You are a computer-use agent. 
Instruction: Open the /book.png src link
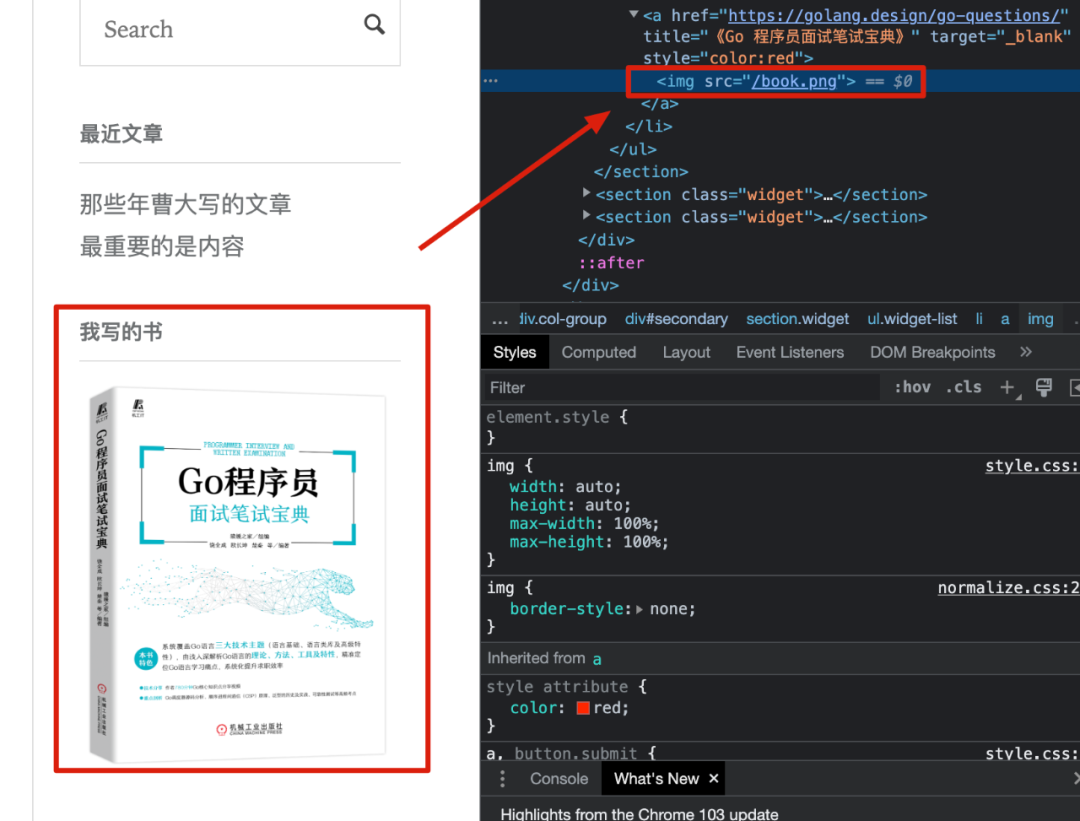793,81
